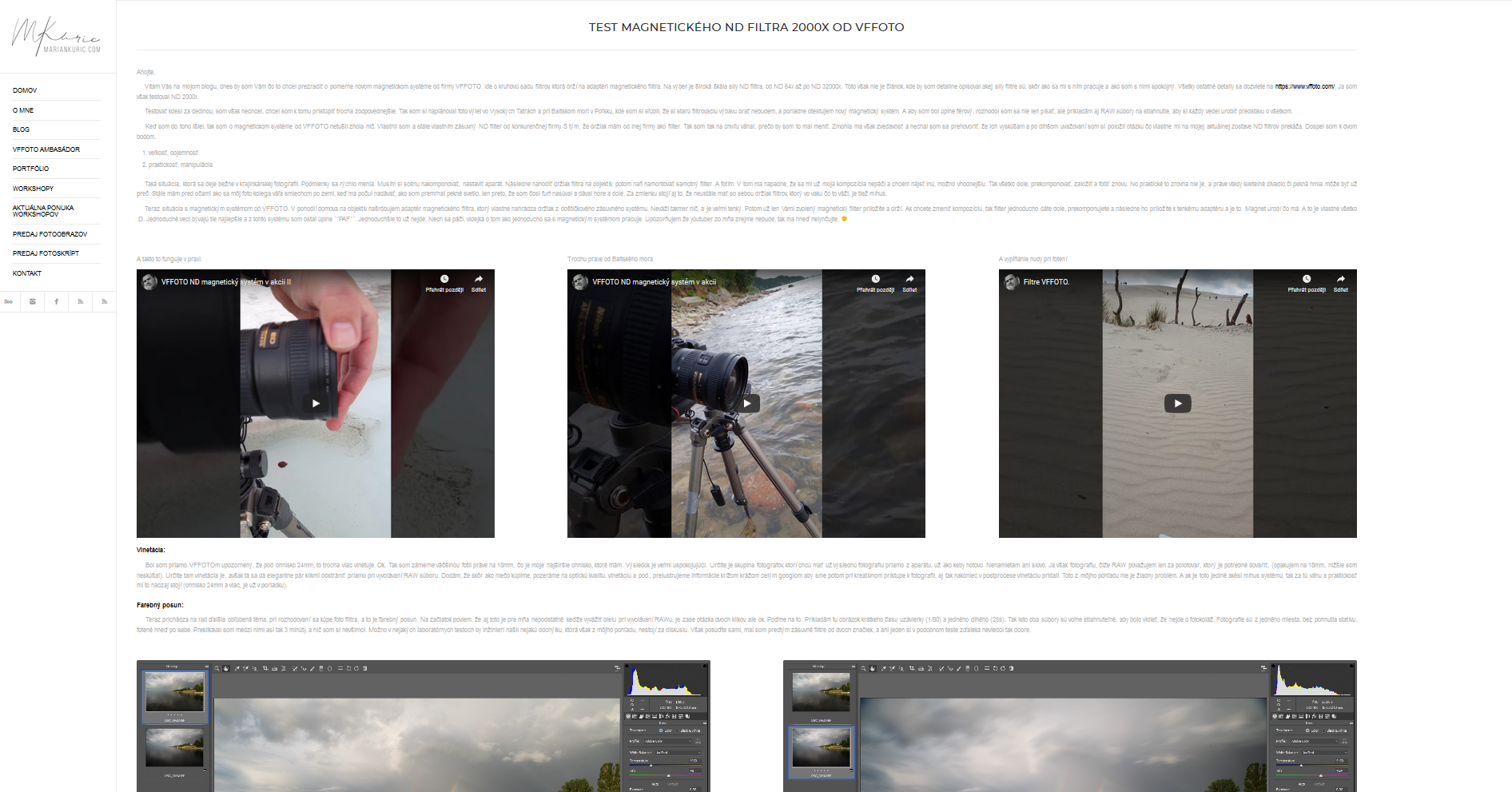The width and height of the screenshot is (1512, 792).
Task: Click the MKuric signature logo
Action: pos(56,36)
